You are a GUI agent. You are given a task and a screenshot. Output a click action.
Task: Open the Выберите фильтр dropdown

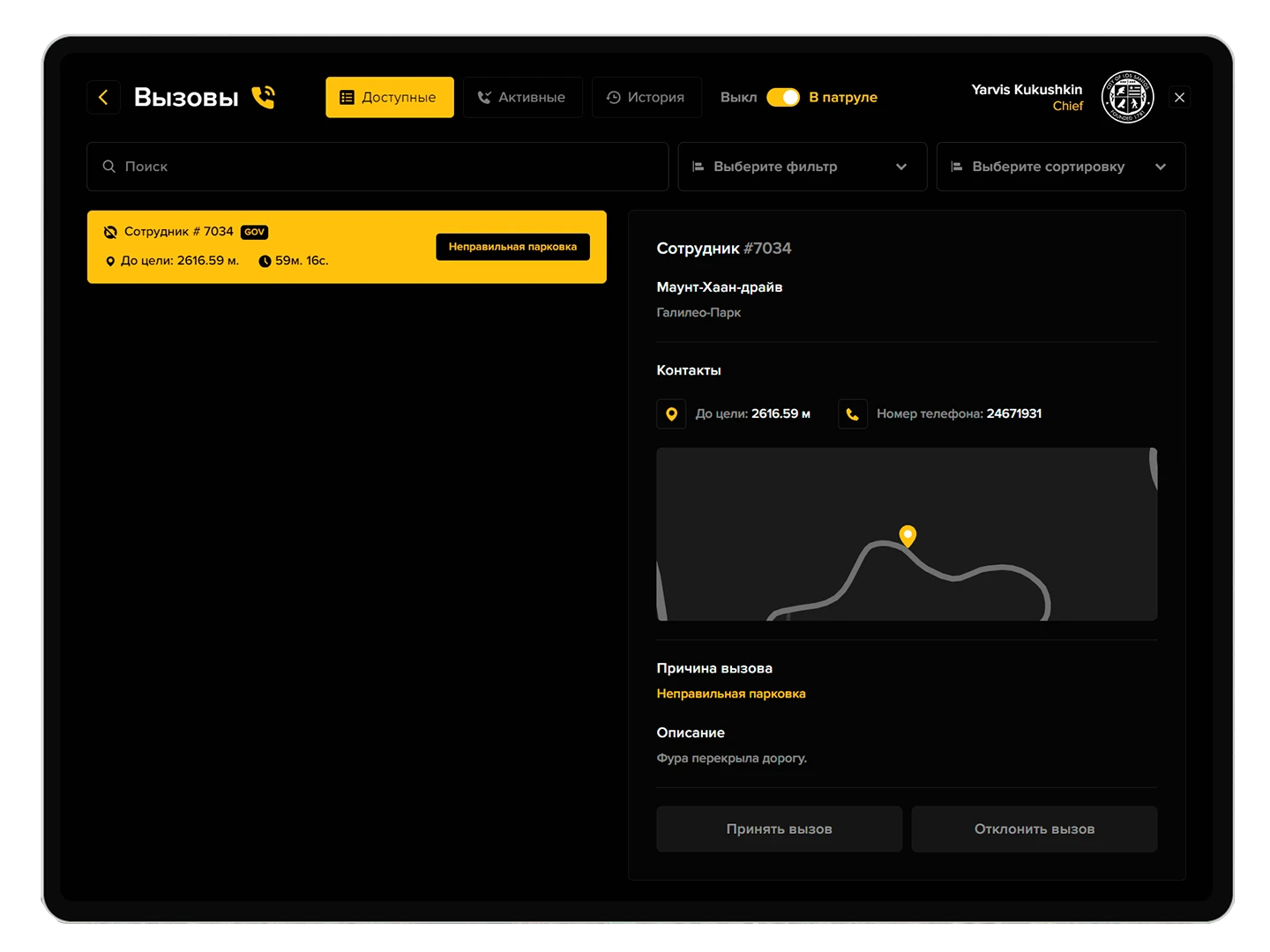tap(801, 167)
